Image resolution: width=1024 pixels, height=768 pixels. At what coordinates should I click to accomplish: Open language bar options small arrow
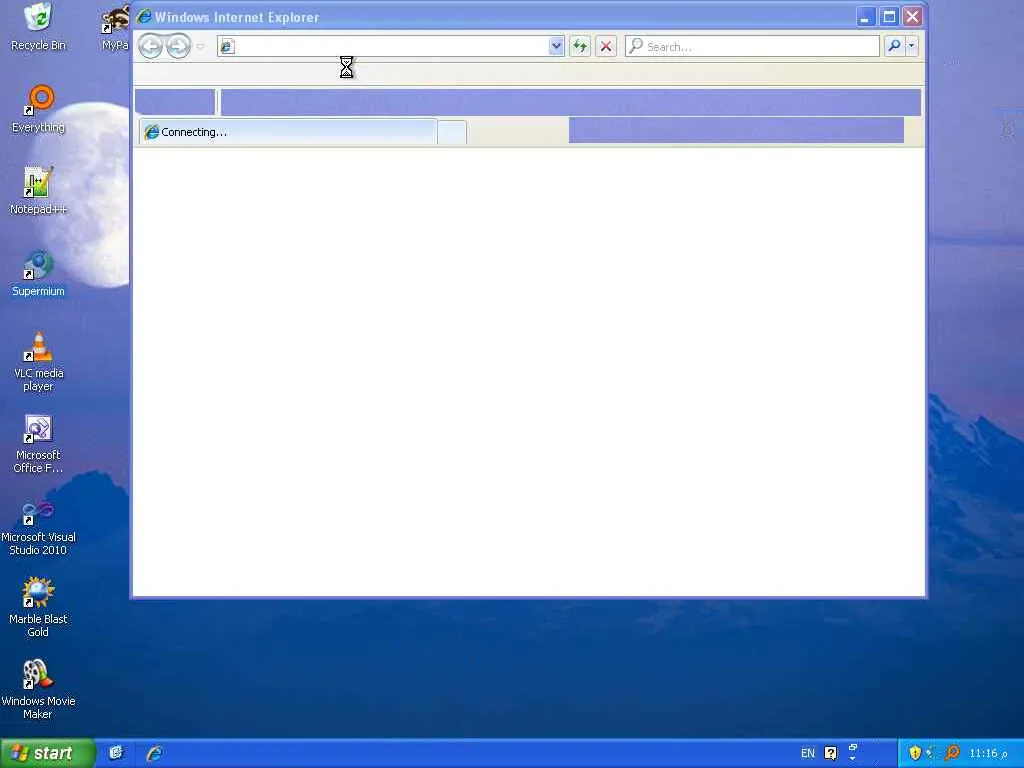pos(853,758)
